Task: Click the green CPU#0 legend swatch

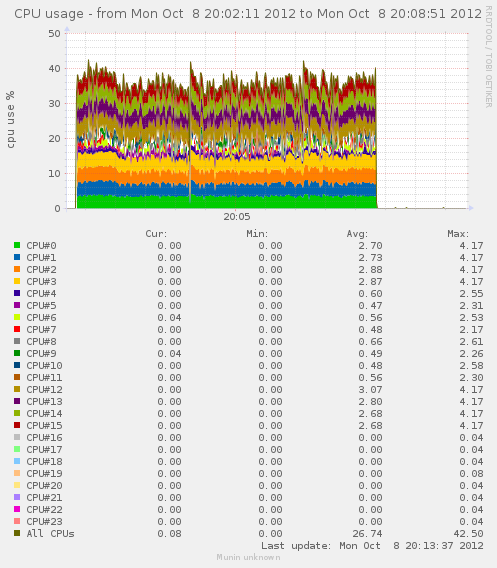Action: click(17, 245)
